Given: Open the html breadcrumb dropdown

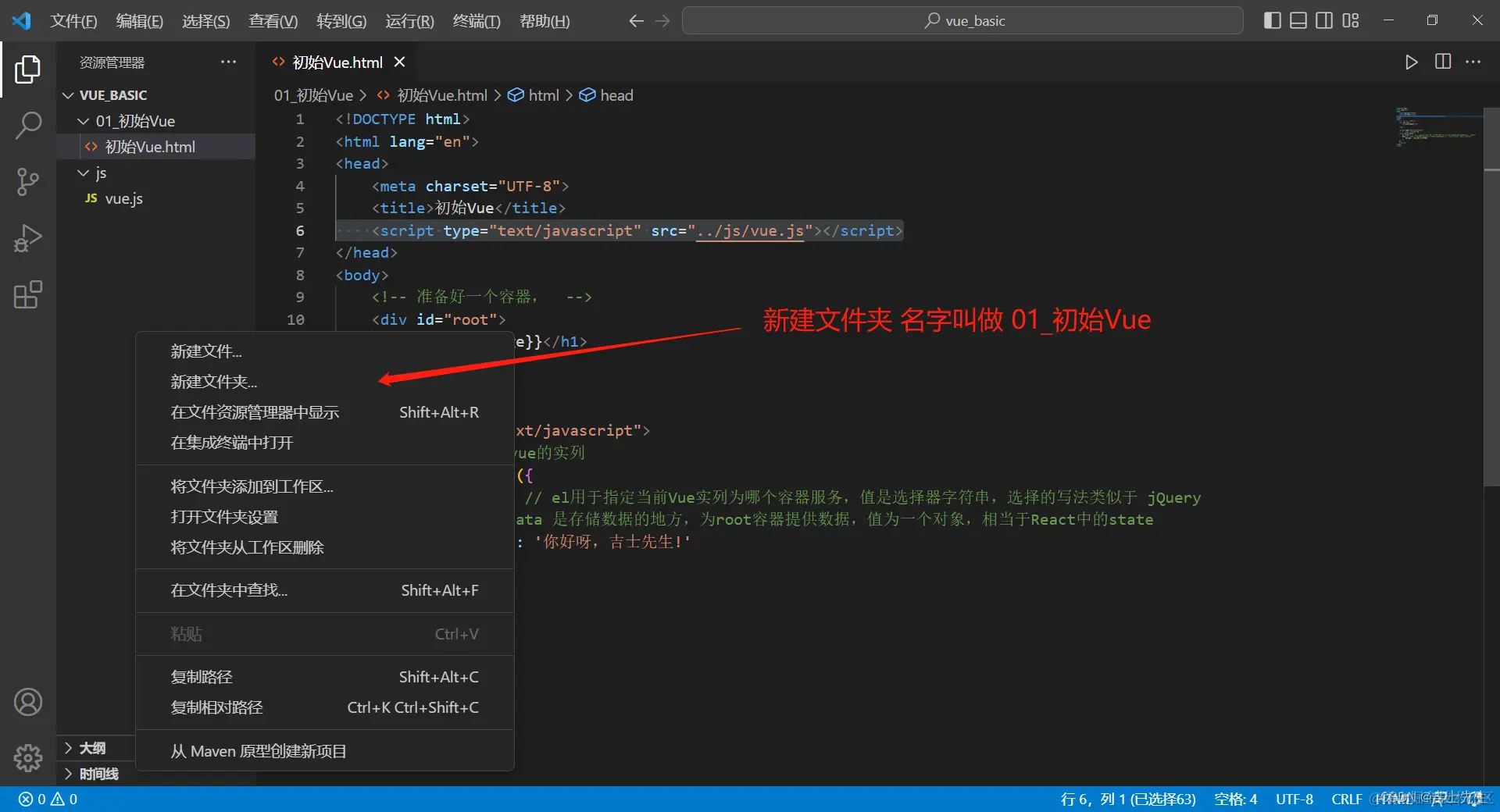Looking at the screenshot, I should click(534, 95).
